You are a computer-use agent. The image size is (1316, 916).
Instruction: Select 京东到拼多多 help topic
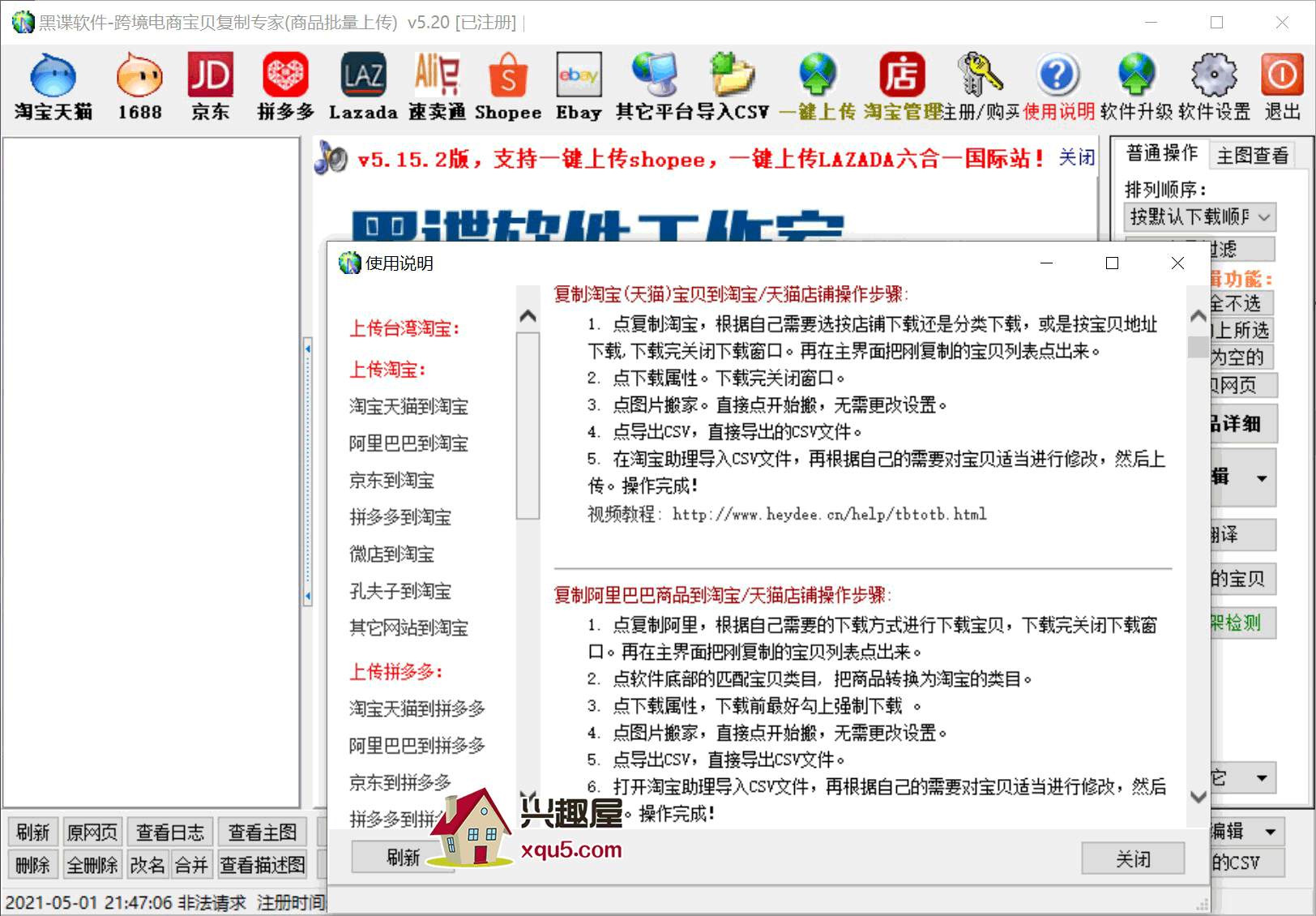point(400,783)
